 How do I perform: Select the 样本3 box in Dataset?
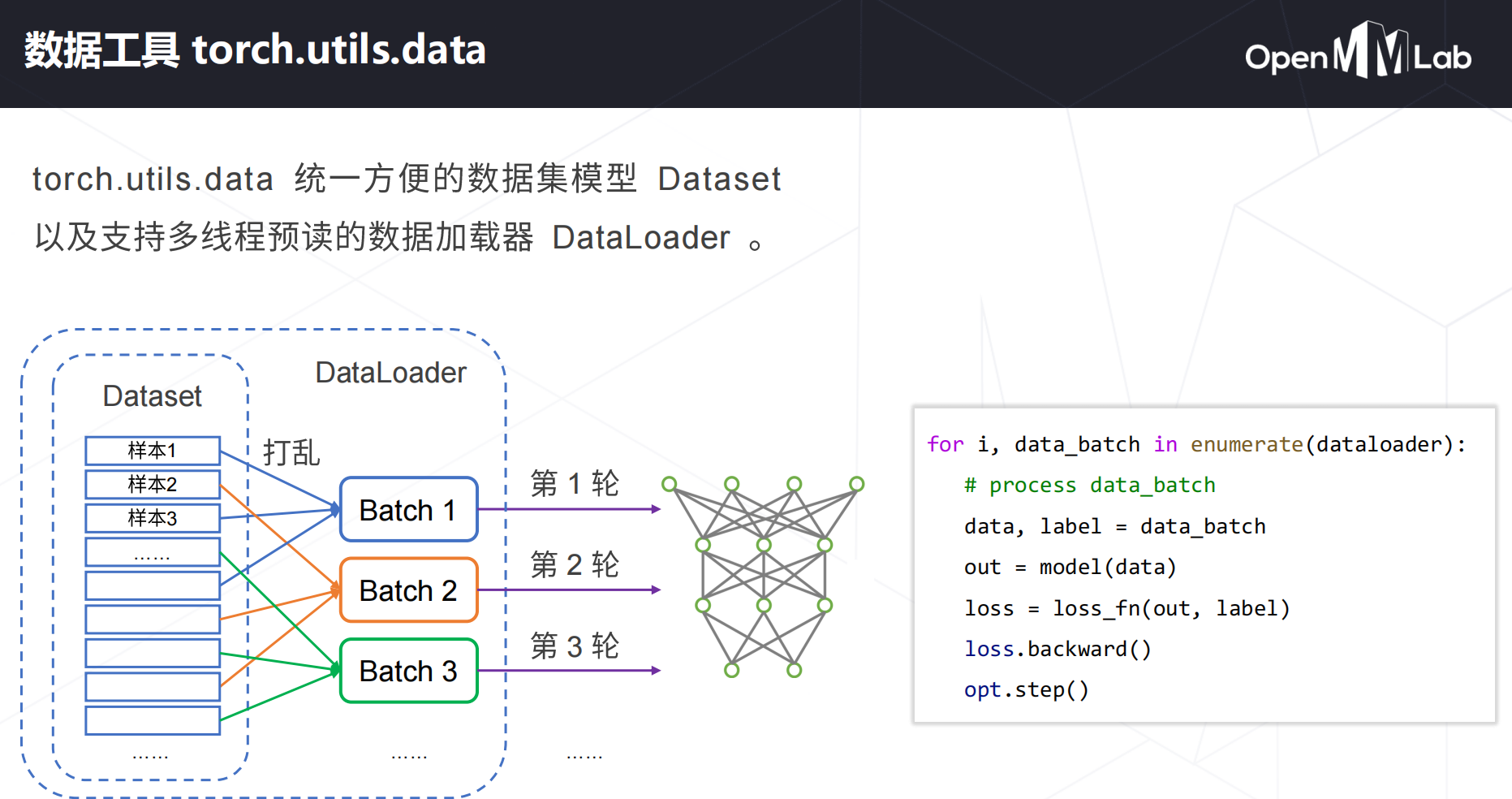[153, 518]
